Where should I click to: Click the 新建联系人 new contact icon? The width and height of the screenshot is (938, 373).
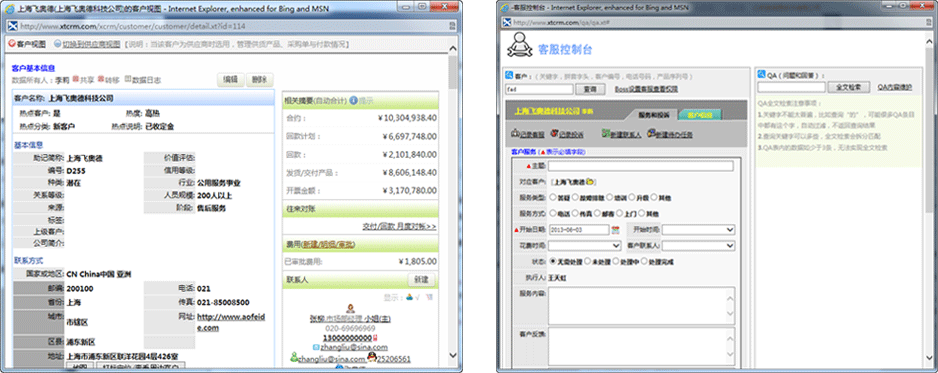pos(606,134)
